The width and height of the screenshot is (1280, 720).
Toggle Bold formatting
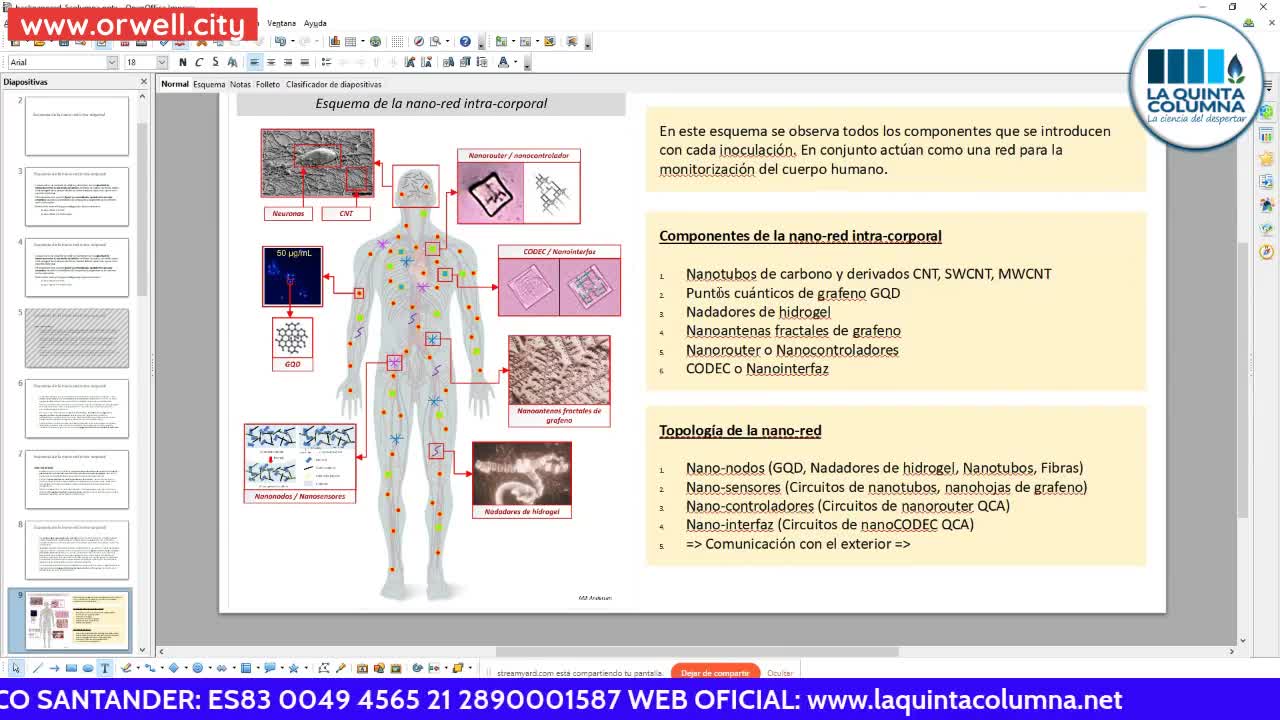tap(182, 62)
